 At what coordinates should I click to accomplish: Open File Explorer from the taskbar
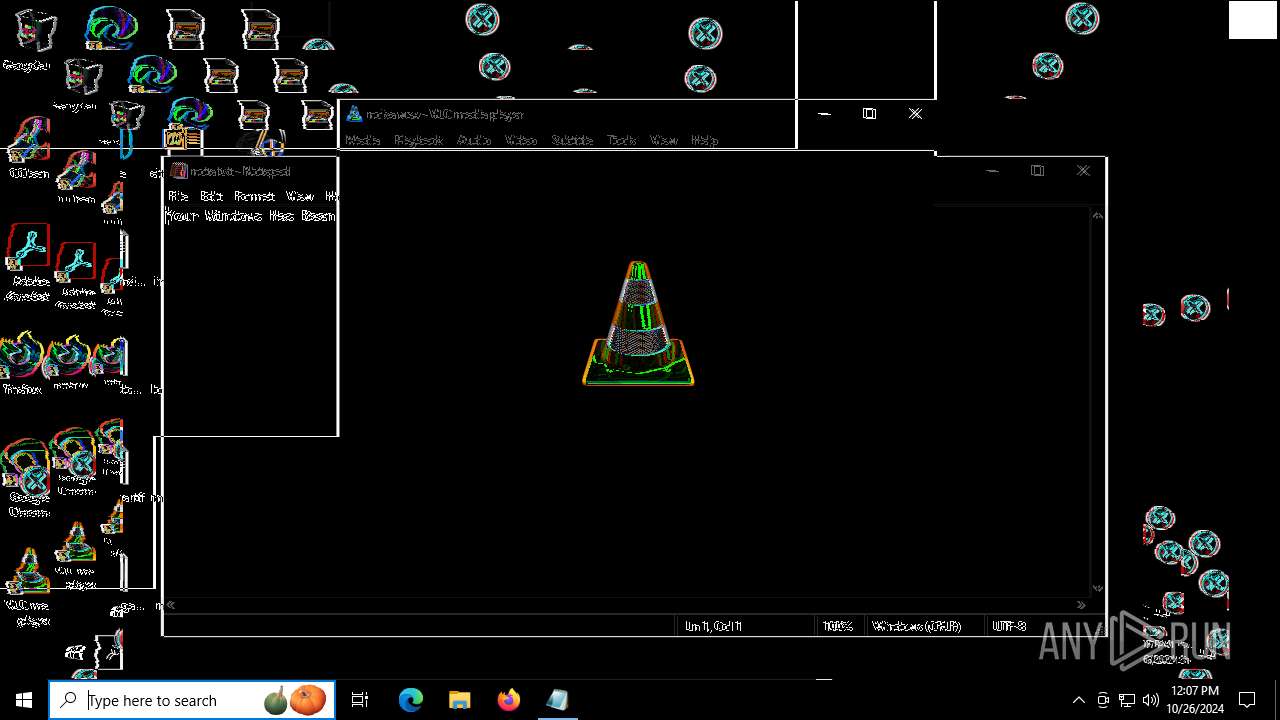pos(459,700)
